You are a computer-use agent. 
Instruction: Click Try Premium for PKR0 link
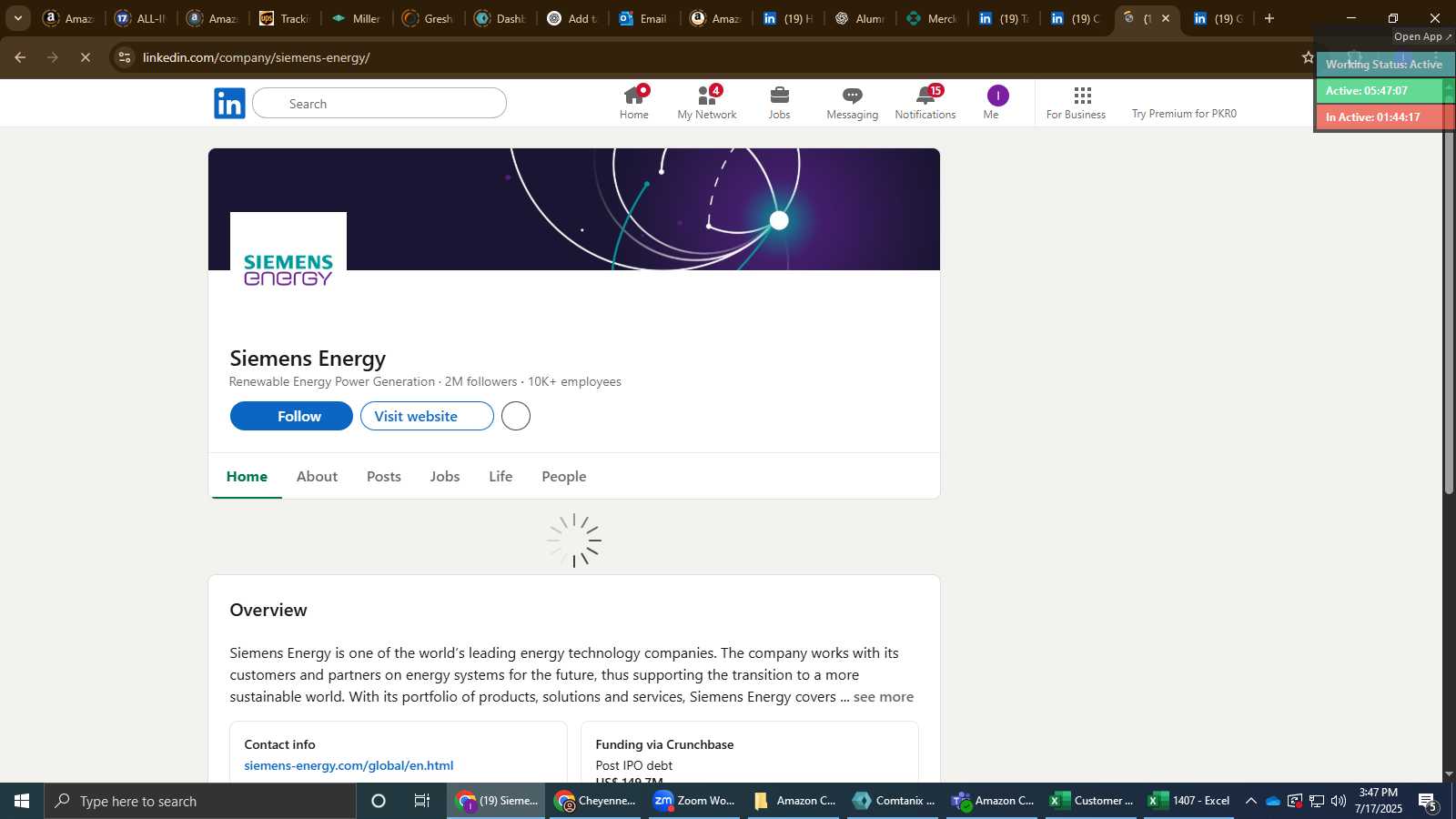click(1184, 114)
